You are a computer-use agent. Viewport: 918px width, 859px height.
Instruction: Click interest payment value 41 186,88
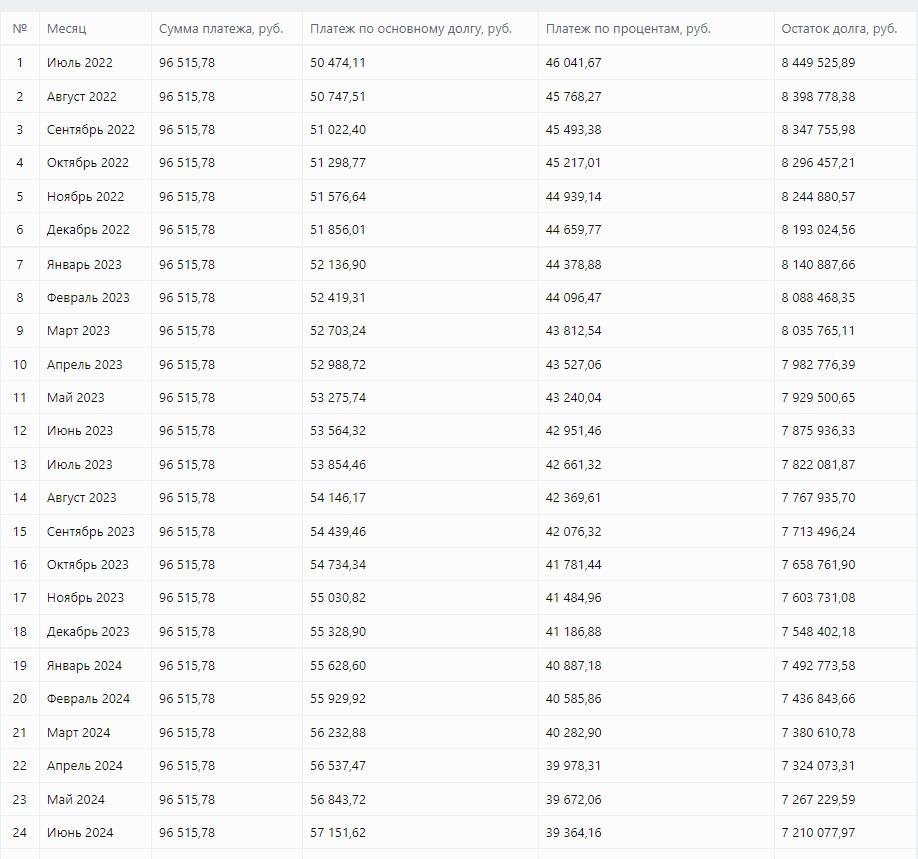click(x=574, y=632)
